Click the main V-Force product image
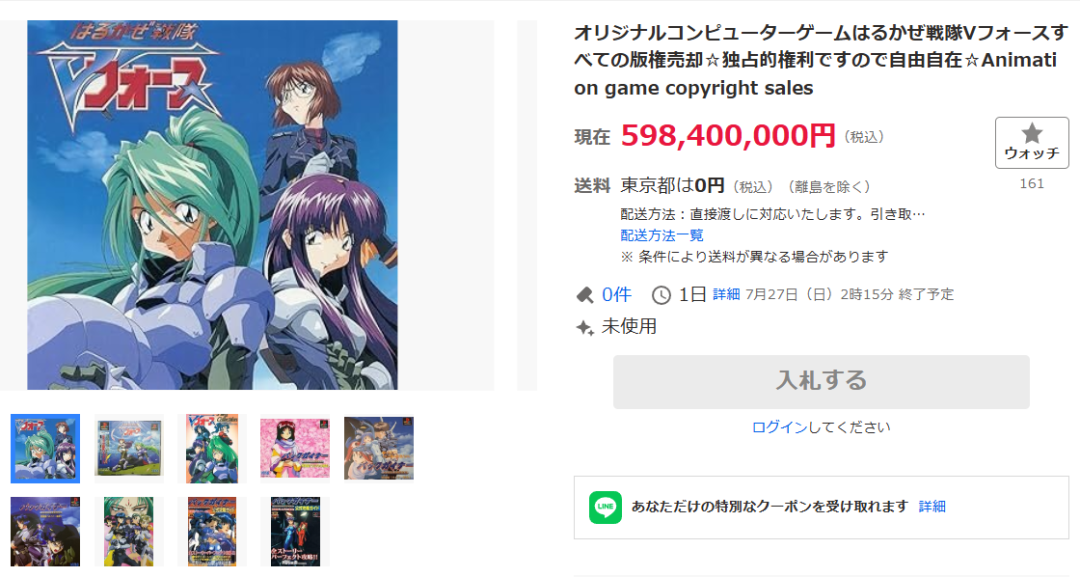Viewport: 1080px width, 577px height. (212, 205)
